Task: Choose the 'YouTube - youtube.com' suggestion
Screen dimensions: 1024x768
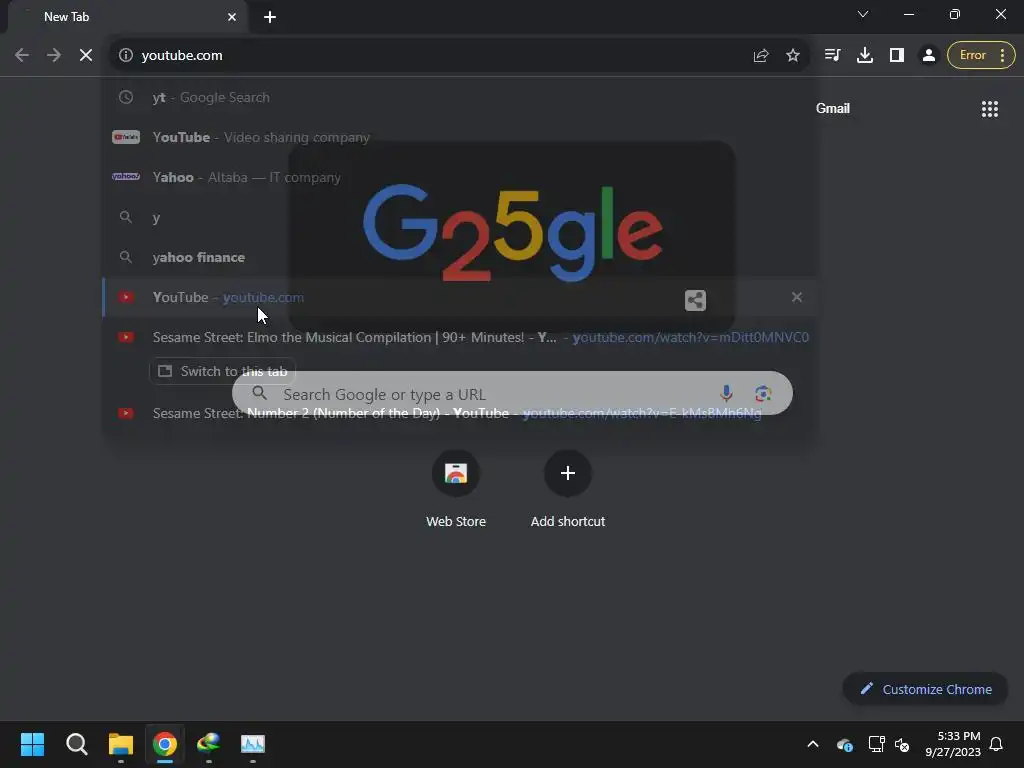Action: (x=459, y=297)
